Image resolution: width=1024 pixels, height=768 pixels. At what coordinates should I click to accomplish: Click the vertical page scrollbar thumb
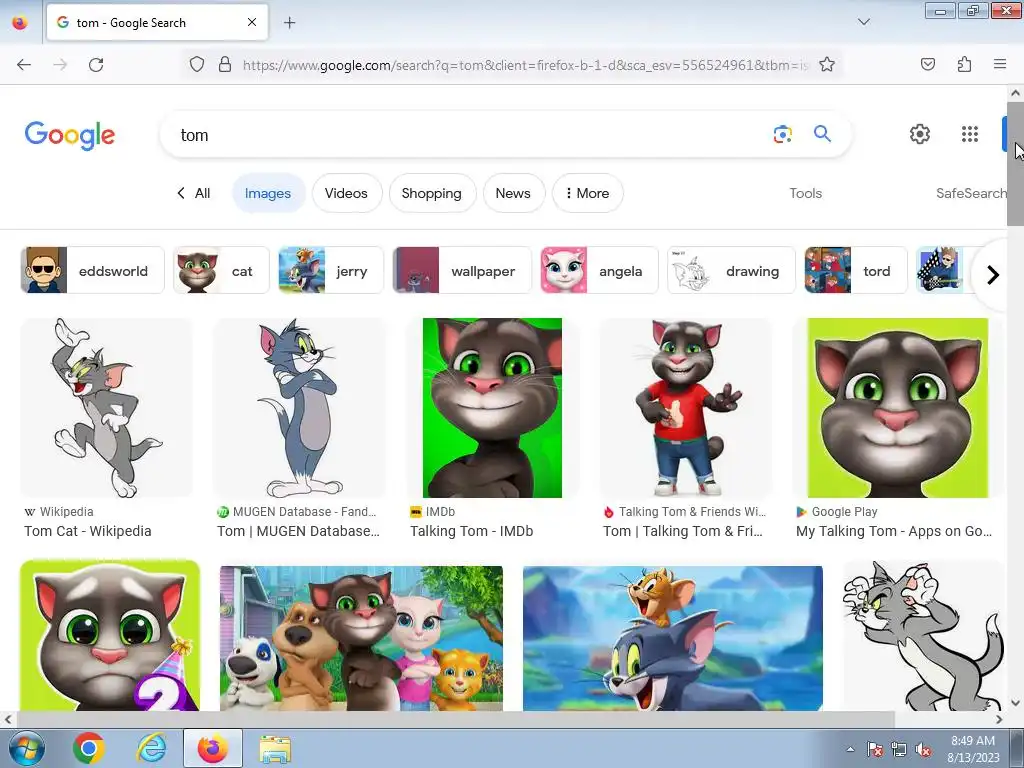pos(1015,164)
